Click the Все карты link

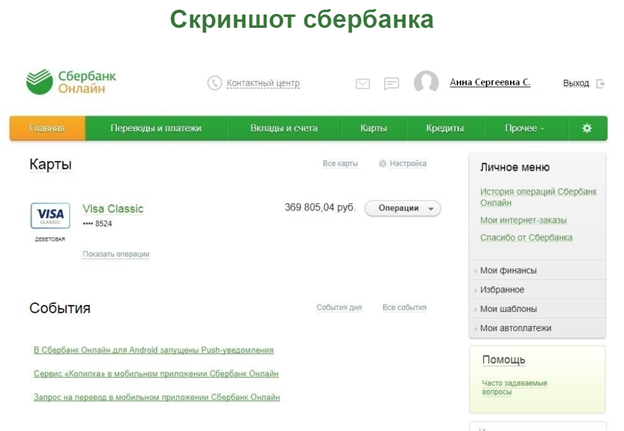(340, 164)
